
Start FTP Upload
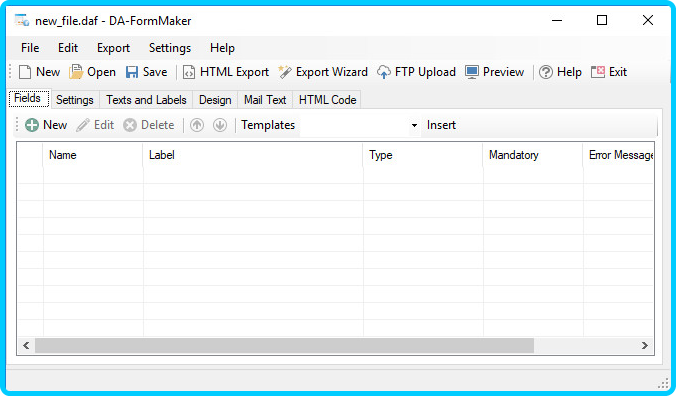click(416, 72)
